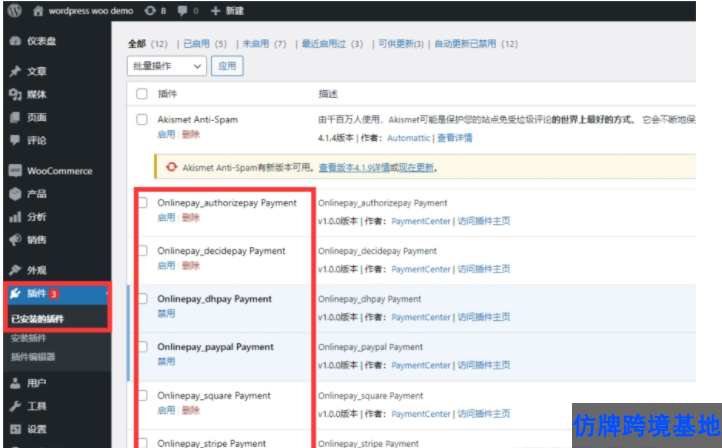Check the Onlinepay_square Payment checkbox
This screenshot has width=722, height=448.
(x=143, y=396)
